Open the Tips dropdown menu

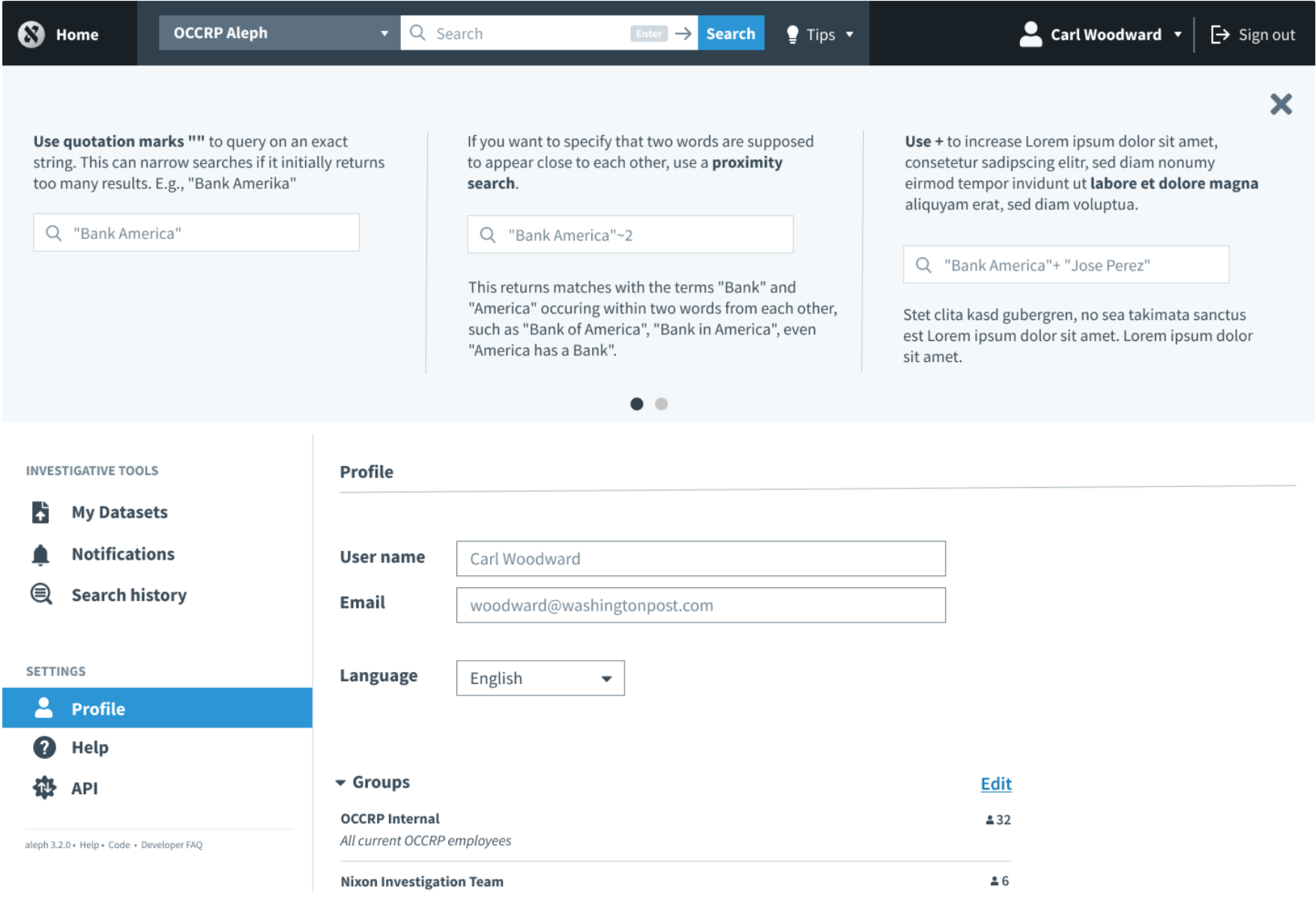coord(849,34)
